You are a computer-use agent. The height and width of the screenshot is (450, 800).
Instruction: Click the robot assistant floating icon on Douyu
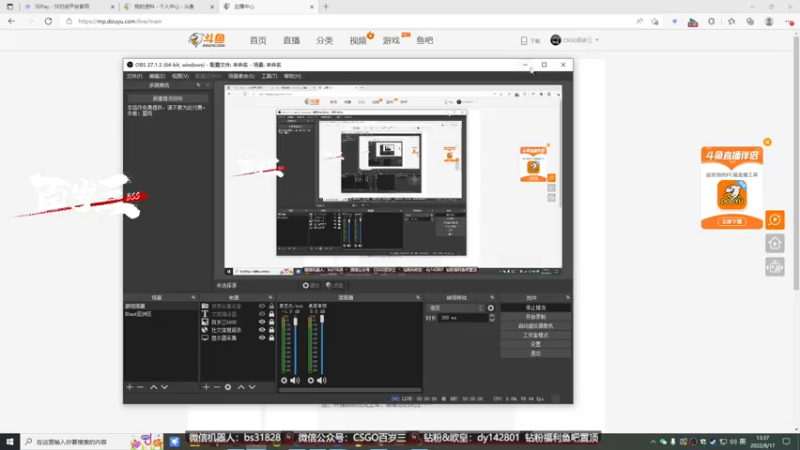tap(774, 267)
